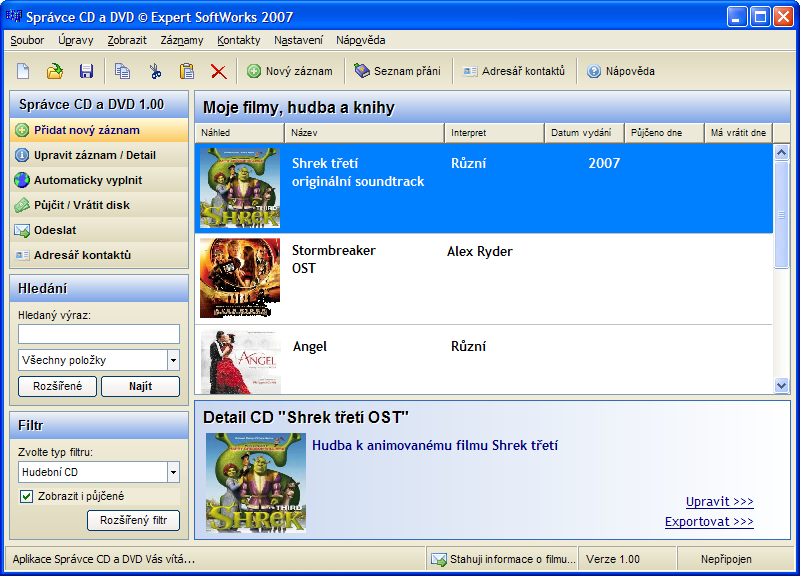The height and width of the screenshot is (576, 800).
Task: Click the Najít button
Action: click(x=140, y=386)
